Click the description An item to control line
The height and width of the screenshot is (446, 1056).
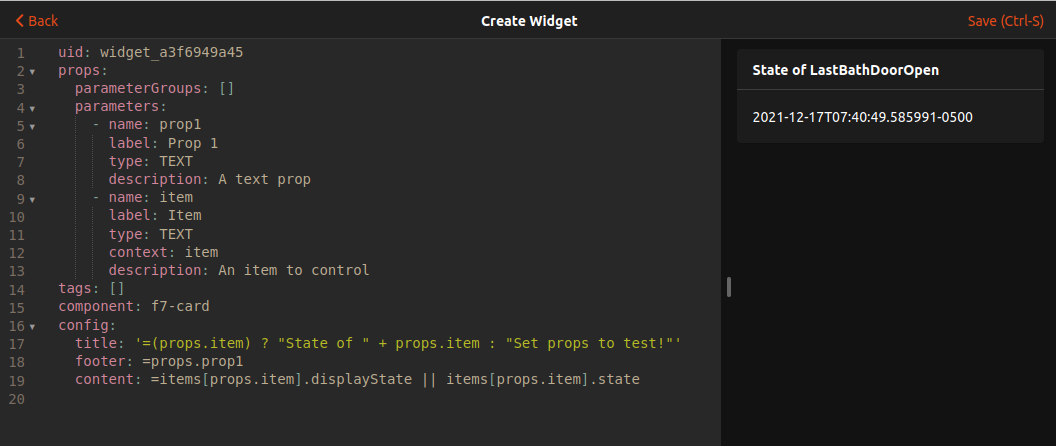click(239, 270)
